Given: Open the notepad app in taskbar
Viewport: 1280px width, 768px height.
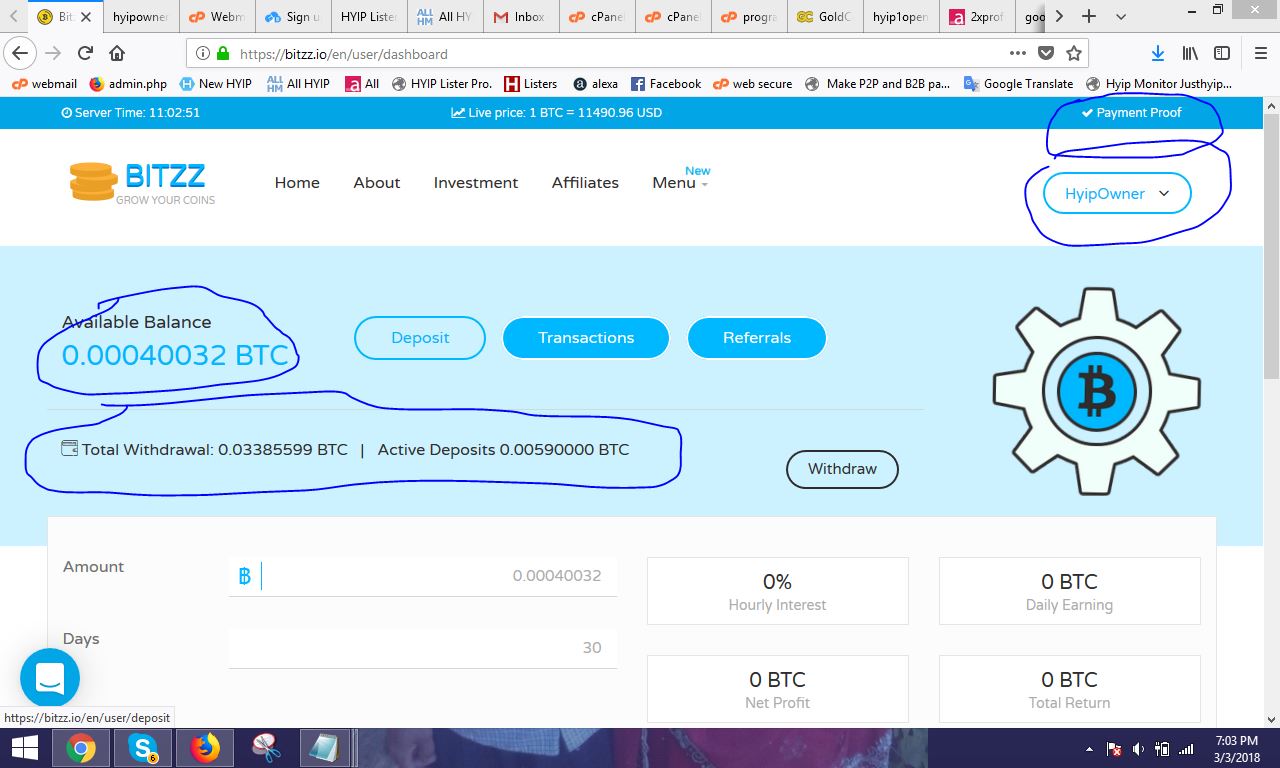Looking at the screenshot, I should [327, 748].
